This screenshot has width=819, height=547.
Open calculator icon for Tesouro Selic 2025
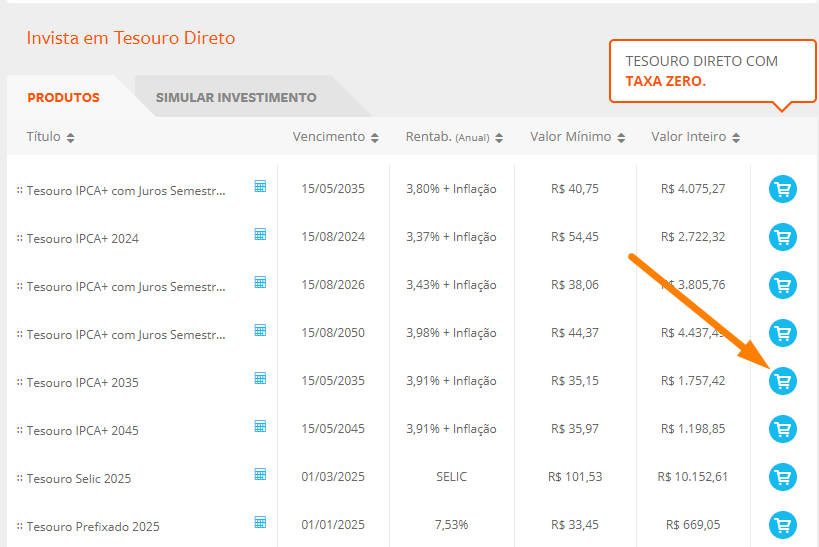coord(260,474)
